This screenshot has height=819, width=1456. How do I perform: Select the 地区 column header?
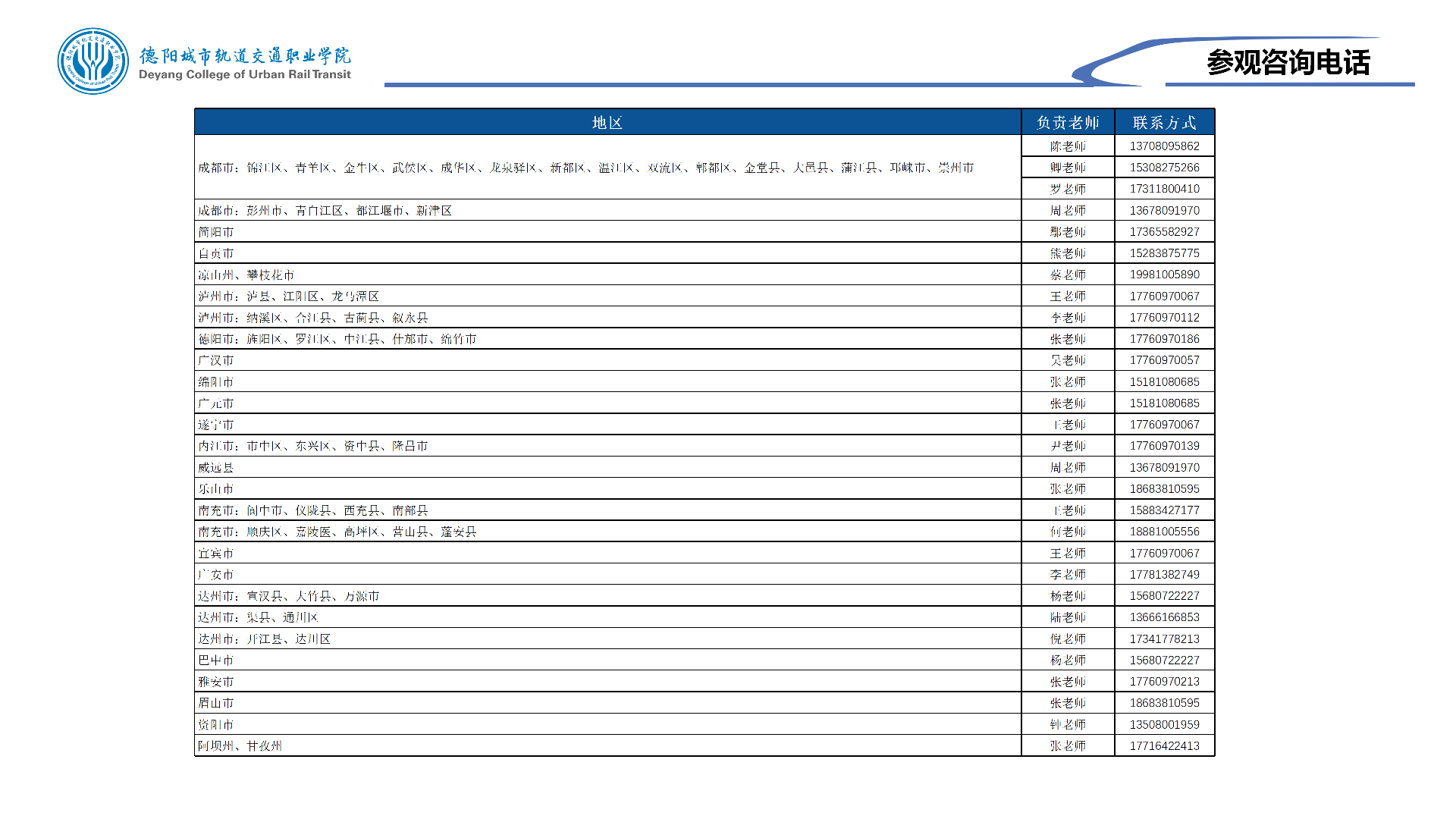(x=607, y=122)
